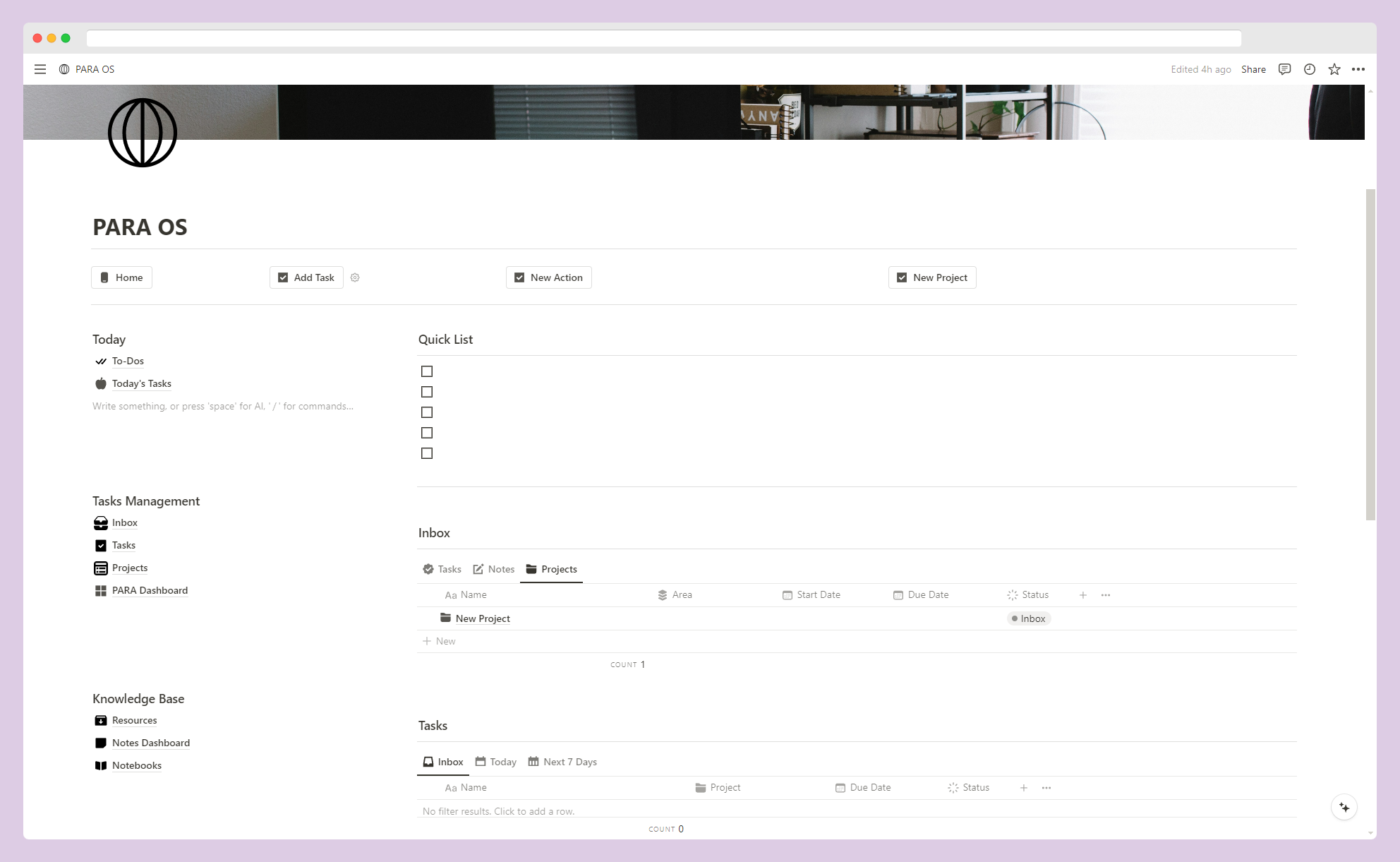Screen dimensions: 1400x862
Task: Open settings gear next to Add Task
Action: [x=355, y=277]
